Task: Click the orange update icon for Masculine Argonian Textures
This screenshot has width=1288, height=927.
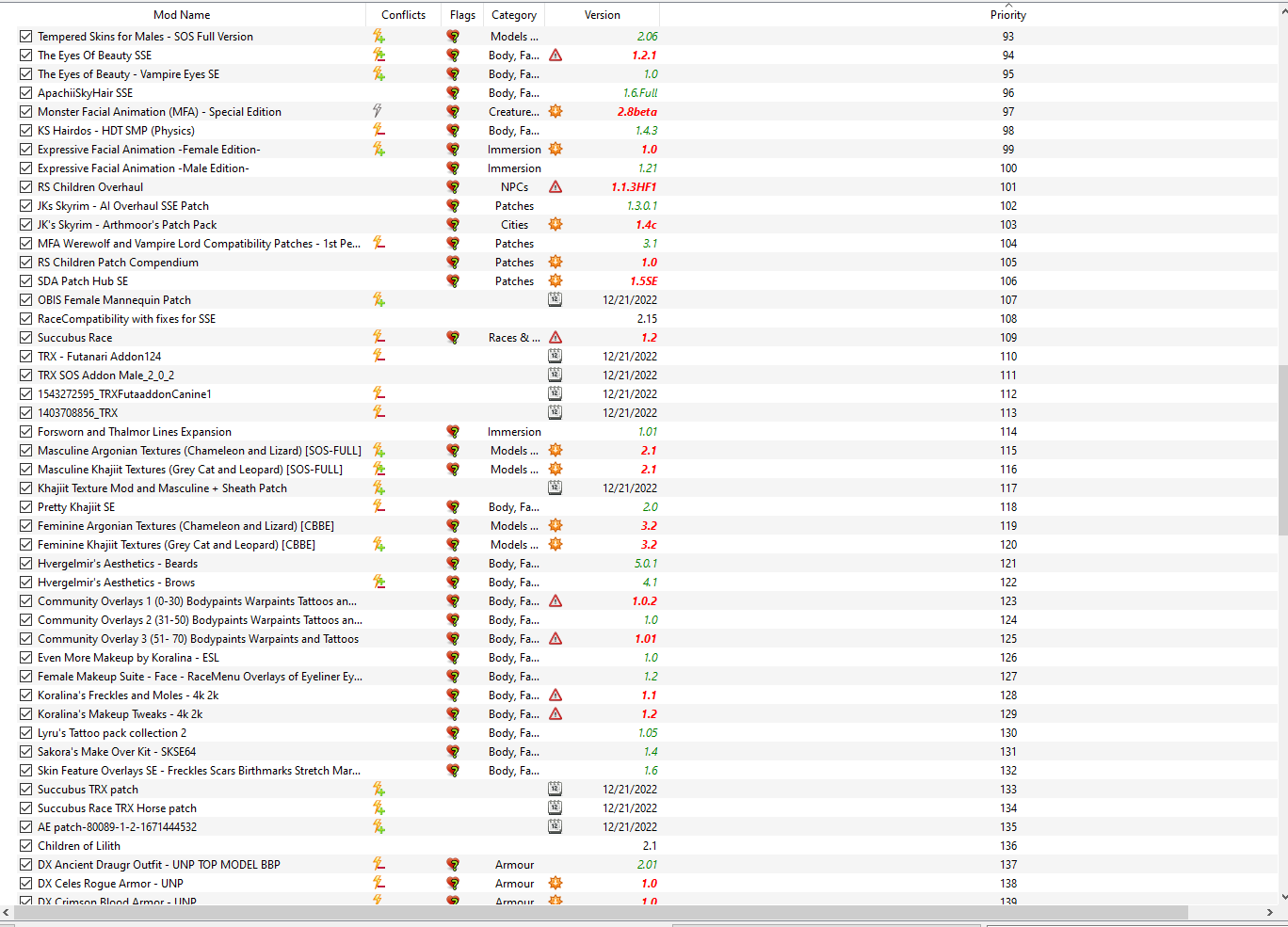Action: coord(555,451)
